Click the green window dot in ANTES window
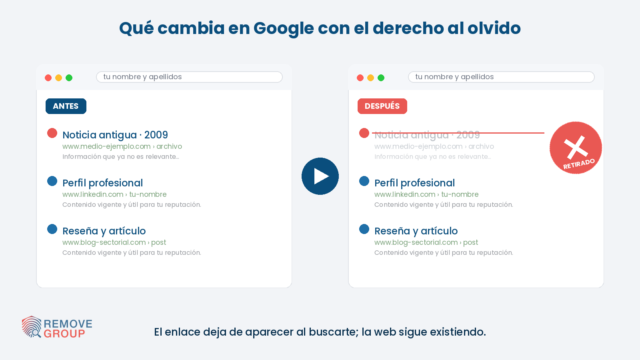The height and width of the screenshot is (360, 640). tap(69, 78)
